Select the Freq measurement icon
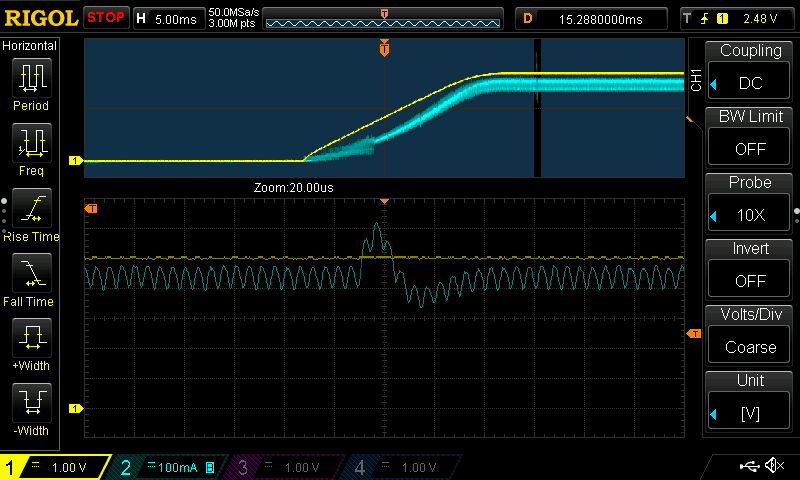 tap(32, 143)
